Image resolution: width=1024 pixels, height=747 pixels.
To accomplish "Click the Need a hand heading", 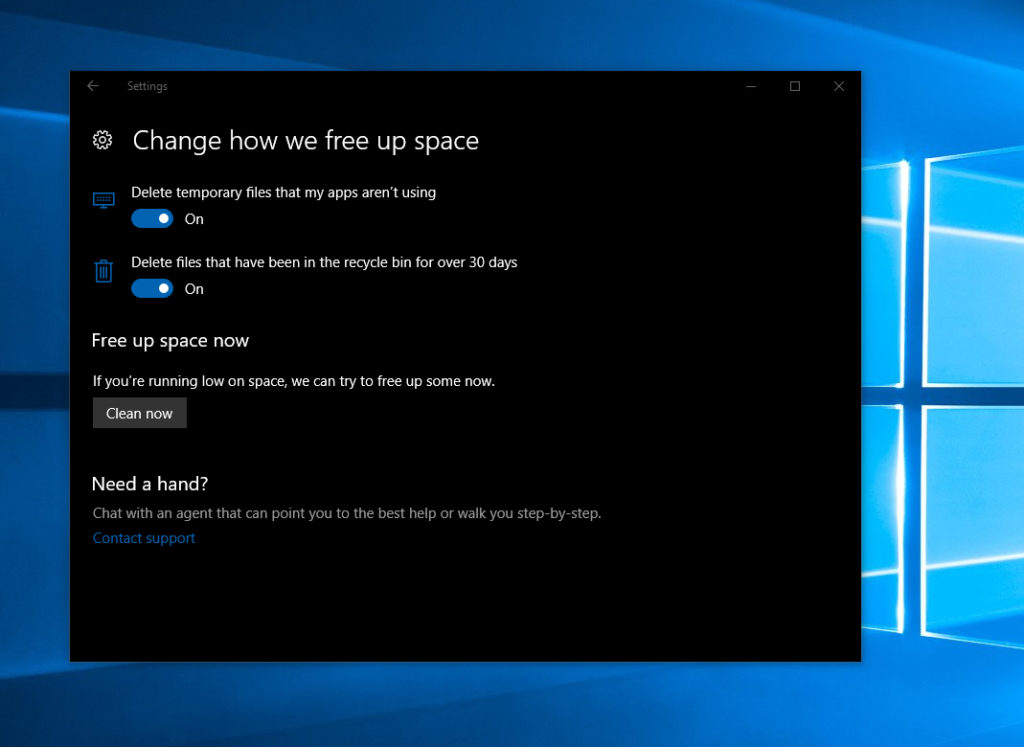I will (149, 484).
